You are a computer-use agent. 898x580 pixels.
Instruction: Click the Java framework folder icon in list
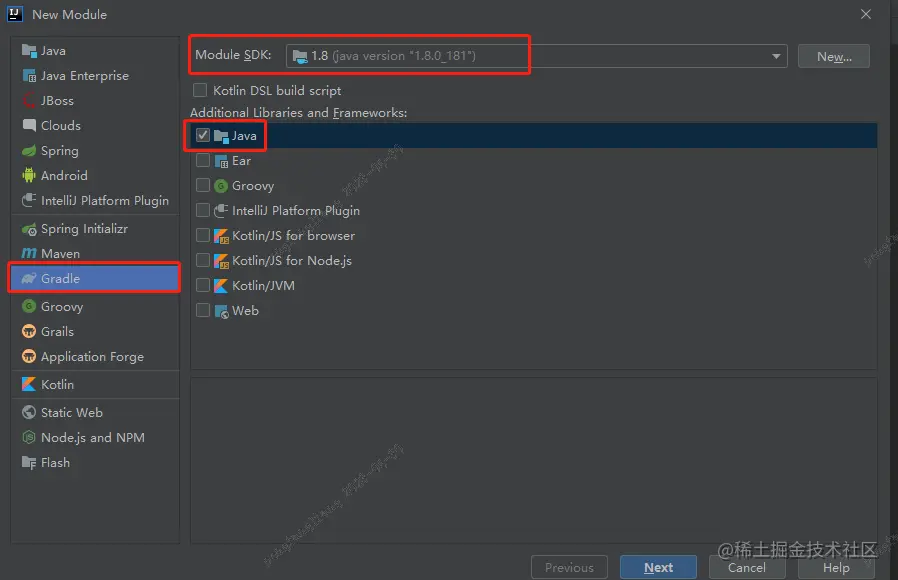(x=221, y=136)
